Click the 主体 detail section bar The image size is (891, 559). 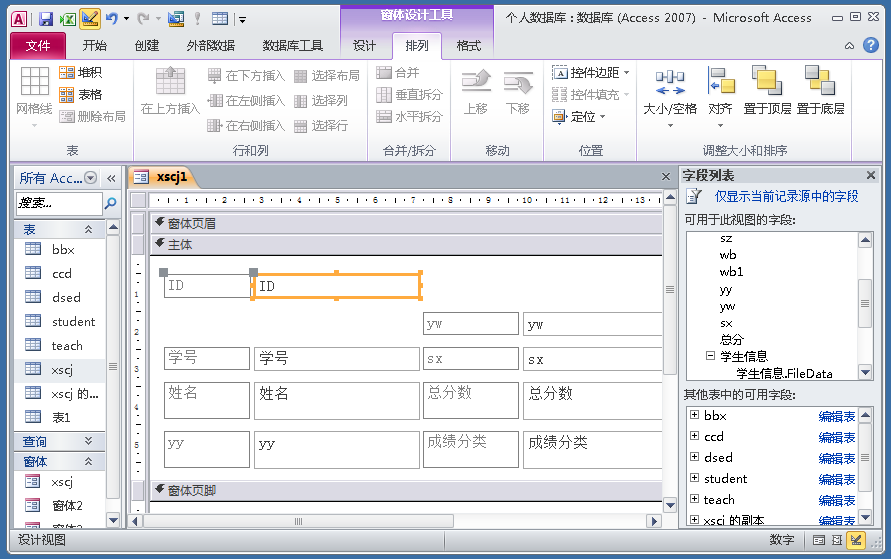(x=406, y=245)
